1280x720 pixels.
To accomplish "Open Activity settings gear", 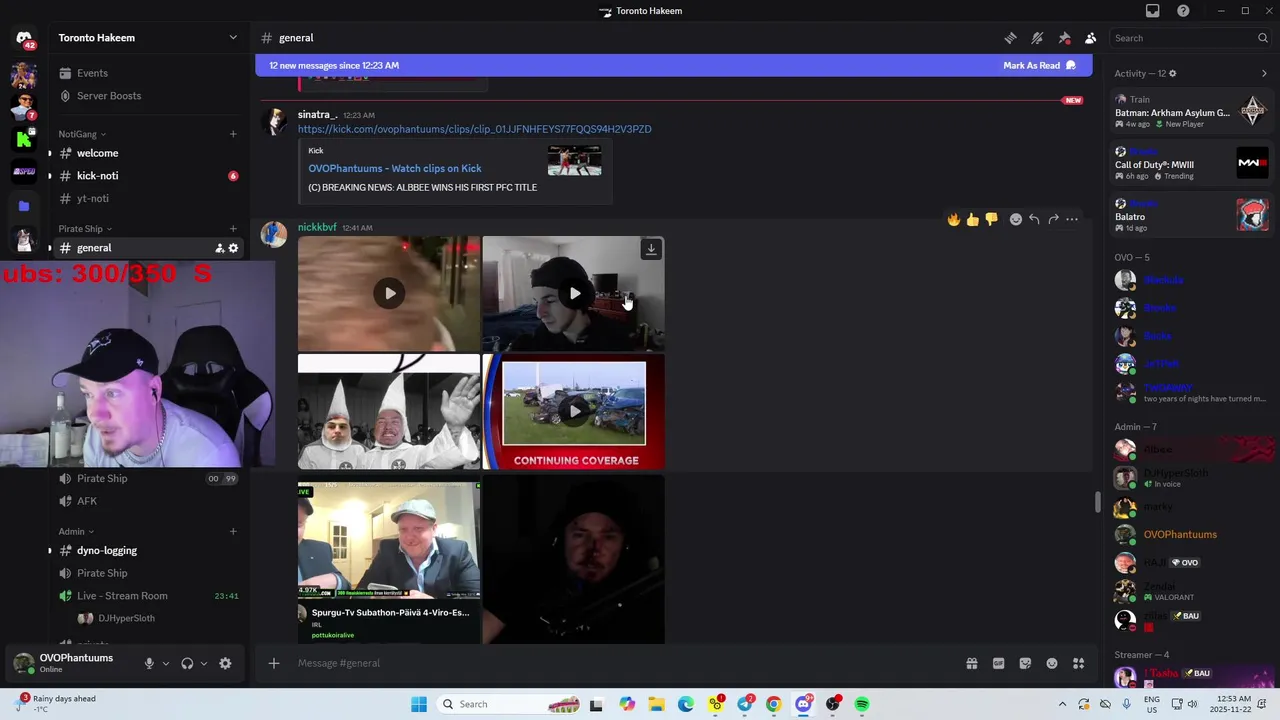I will tap(1173, 73).
